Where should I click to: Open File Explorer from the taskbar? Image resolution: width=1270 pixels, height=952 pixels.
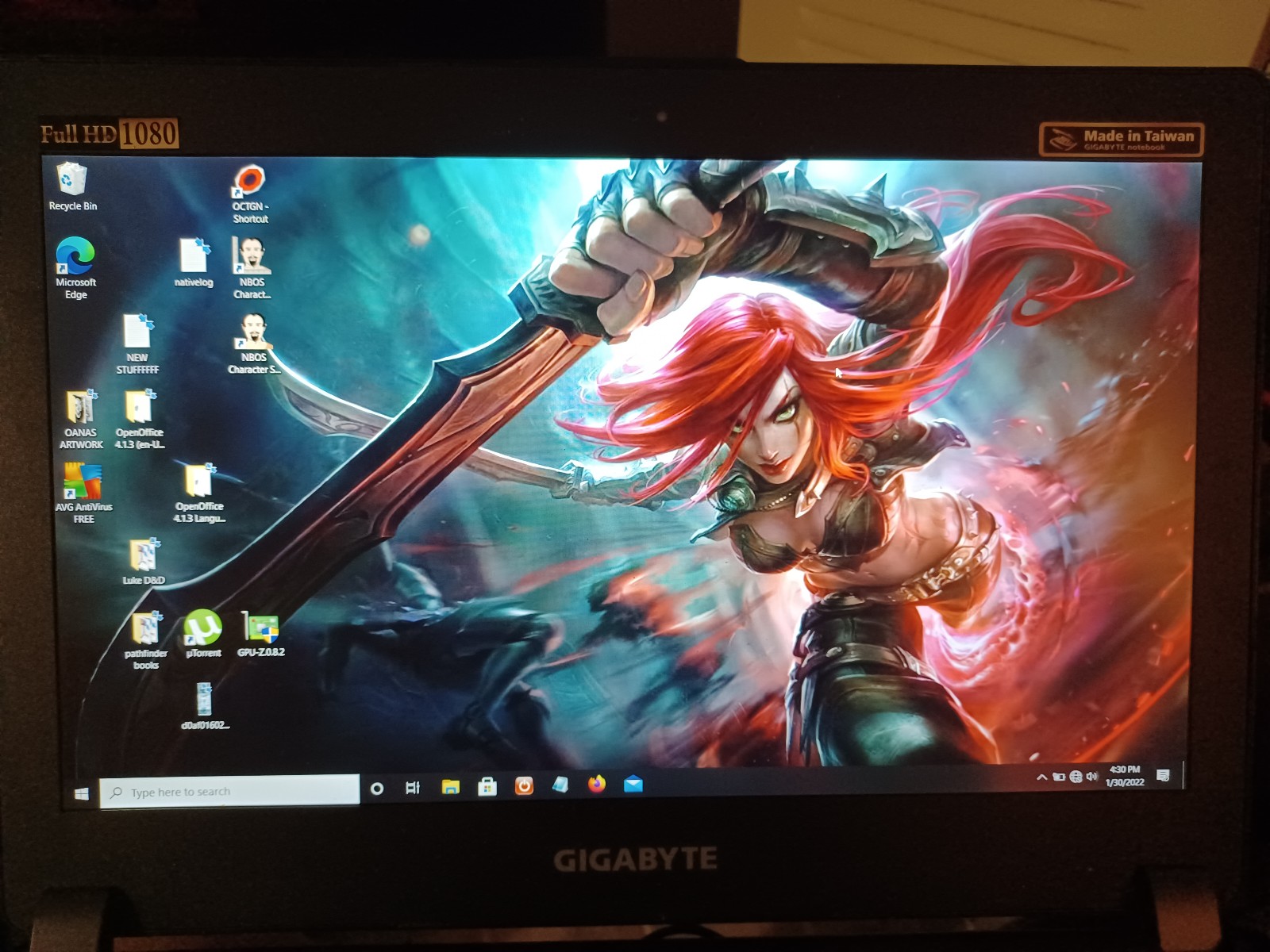450,787
